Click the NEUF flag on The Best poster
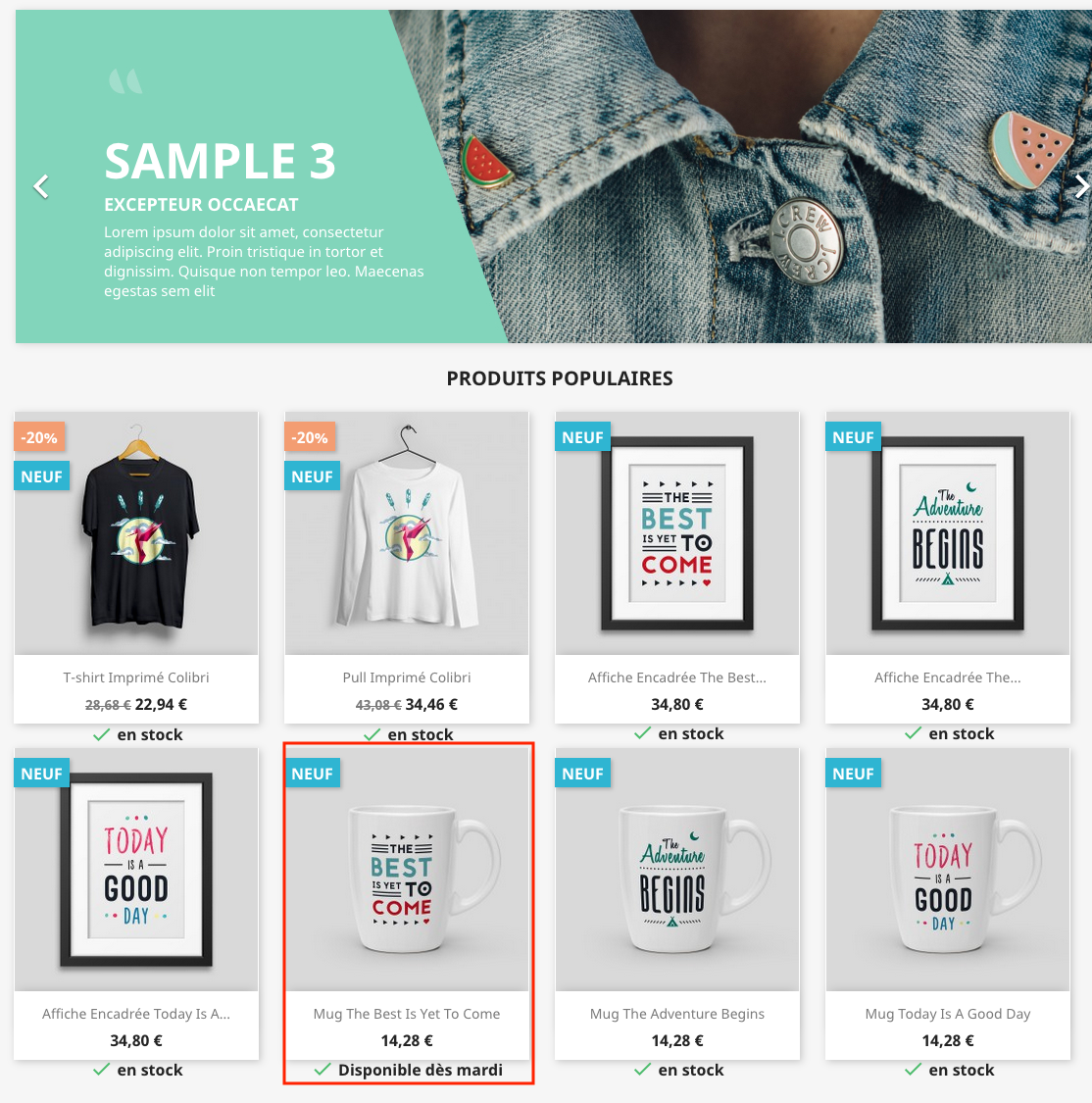This screenshot has height=1103, width=1092. pos(583,437)
